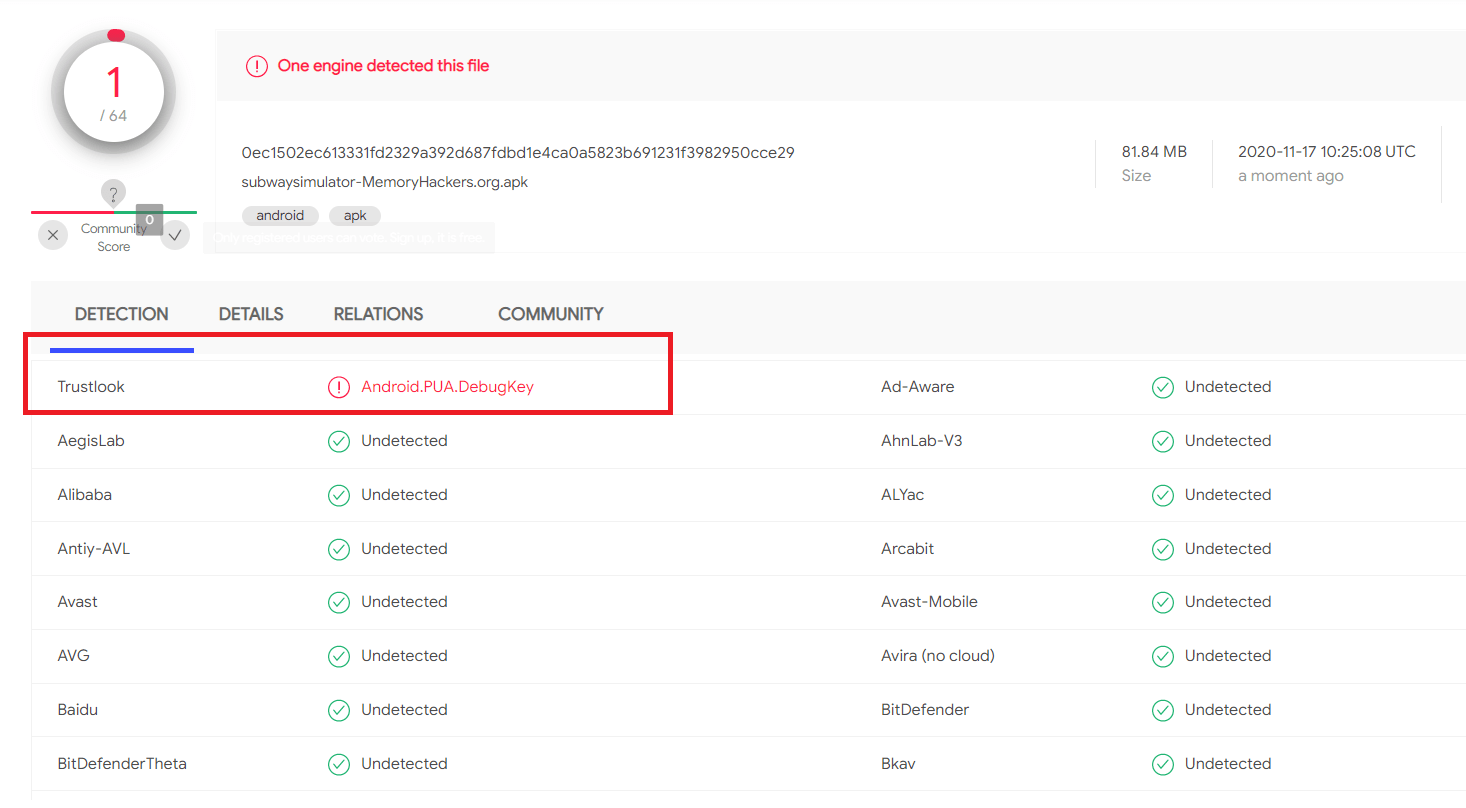Click the green check icon in Arcabit row

1163,549
